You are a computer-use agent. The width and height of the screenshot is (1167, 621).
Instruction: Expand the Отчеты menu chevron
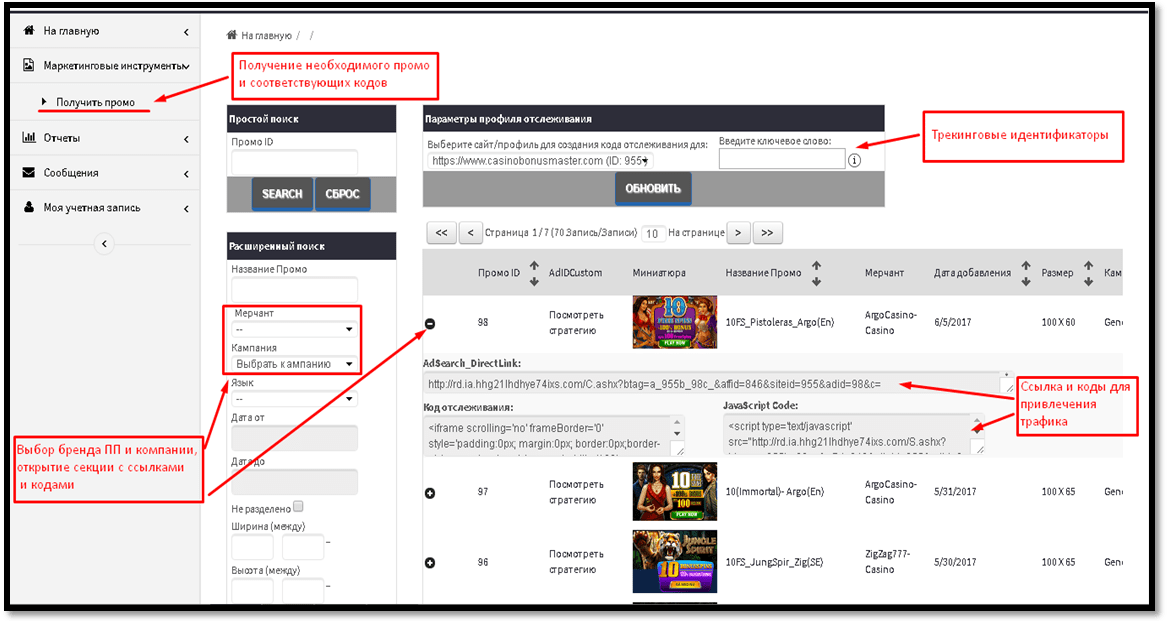click(x=186, y=139)
